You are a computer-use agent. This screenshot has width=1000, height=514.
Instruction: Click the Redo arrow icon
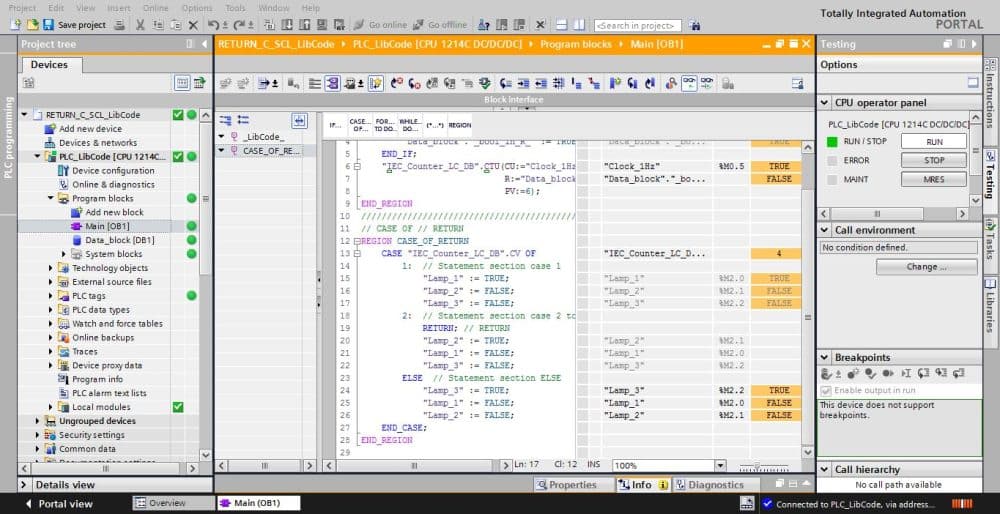[239, 25]
